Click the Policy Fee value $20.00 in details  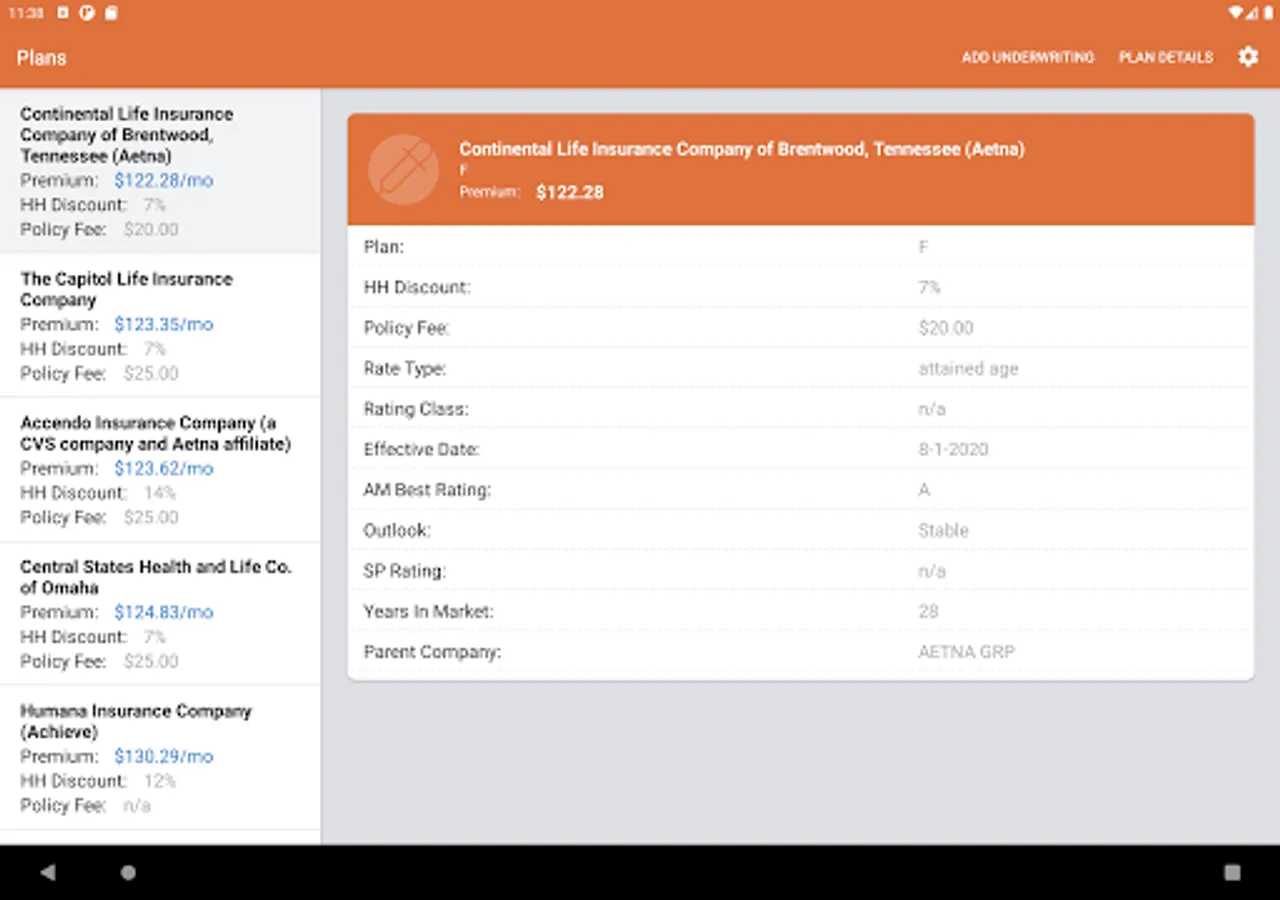[x=945, y=328]
